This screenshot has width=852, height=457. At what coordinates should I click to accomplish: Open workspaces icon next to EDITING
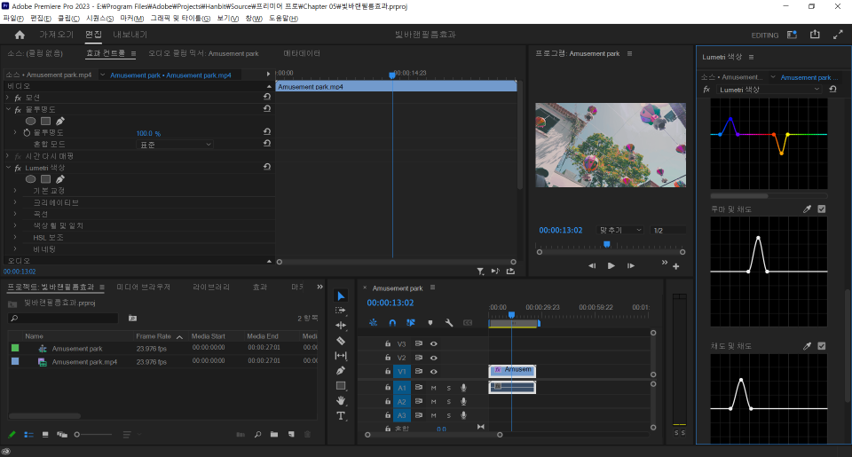(x=792, y=35)
